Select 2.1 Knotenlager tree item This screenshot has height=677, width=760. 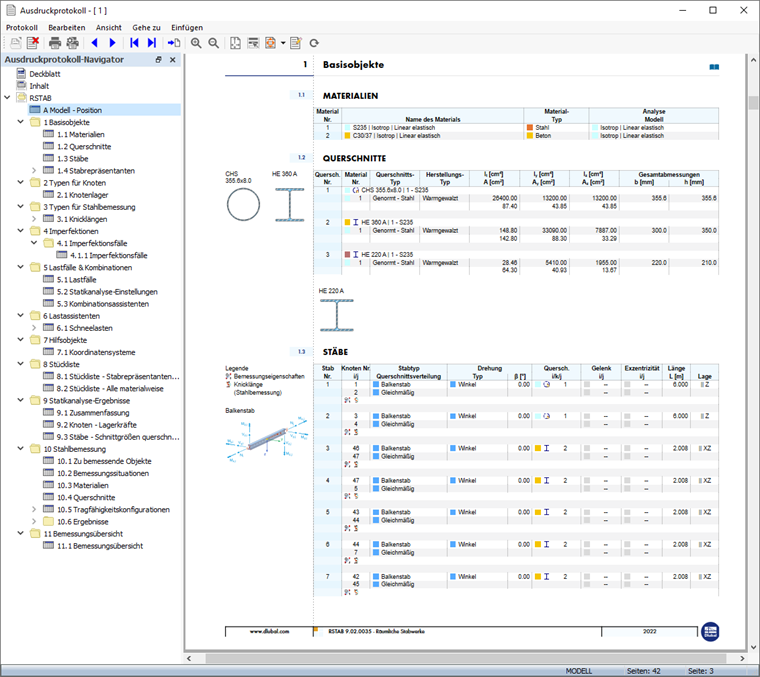coord(82,195)
